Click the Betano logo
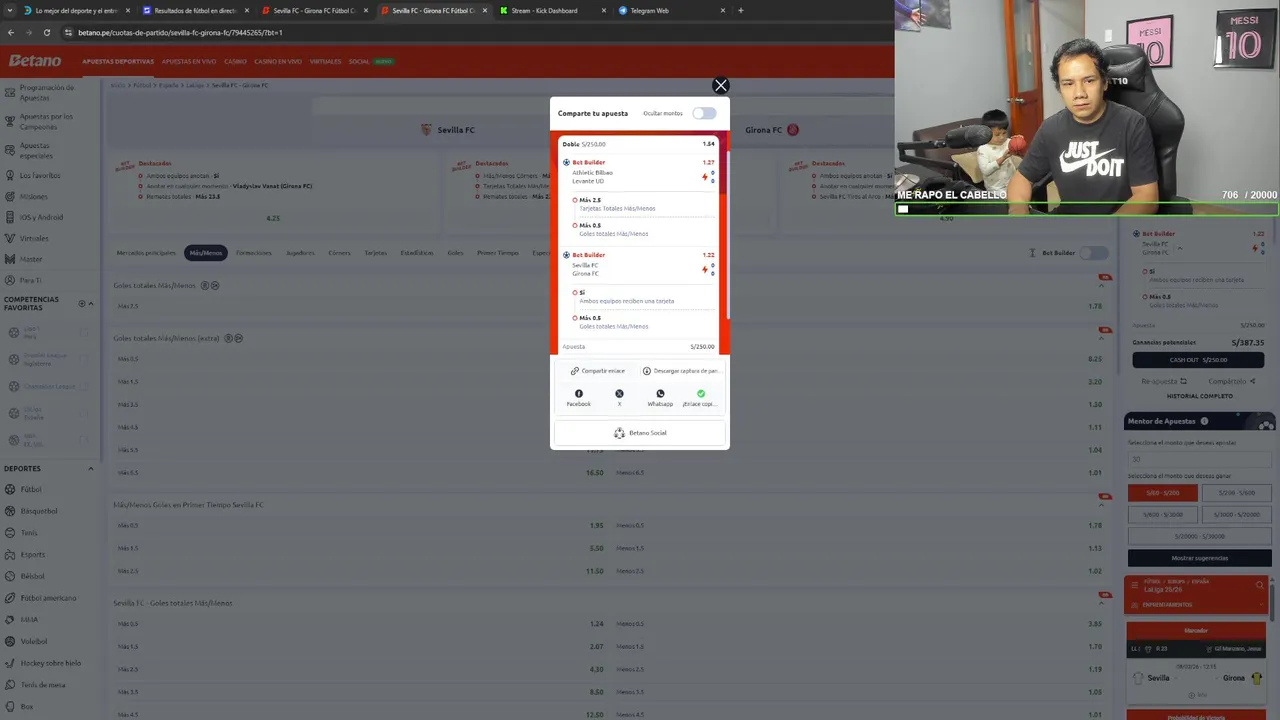1280x720 pixels. pyautogui.click(x=35, y=61)
